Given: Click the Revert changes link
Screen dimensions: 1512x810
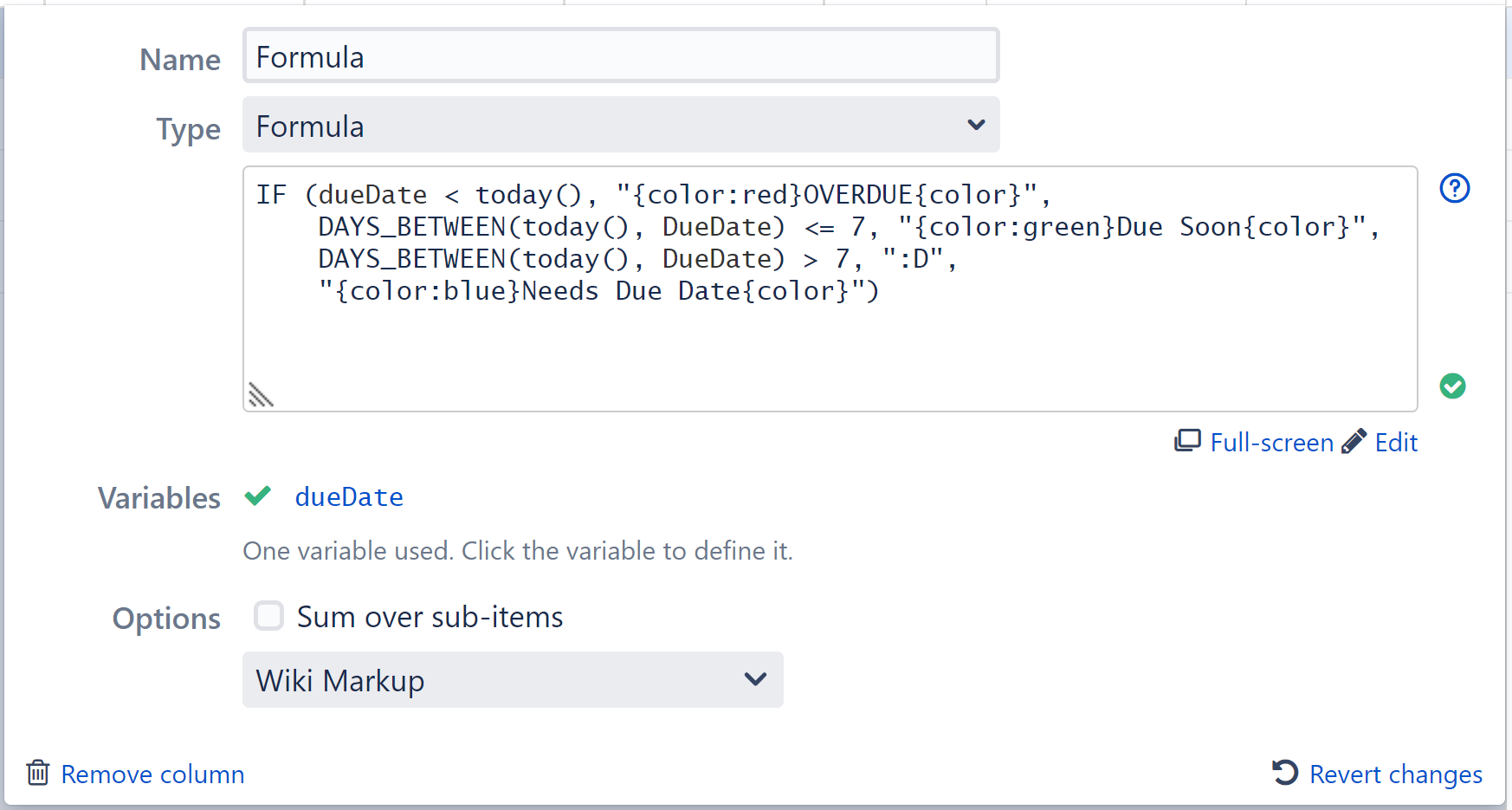Looking at the screenshot, I should point(1396,774).
